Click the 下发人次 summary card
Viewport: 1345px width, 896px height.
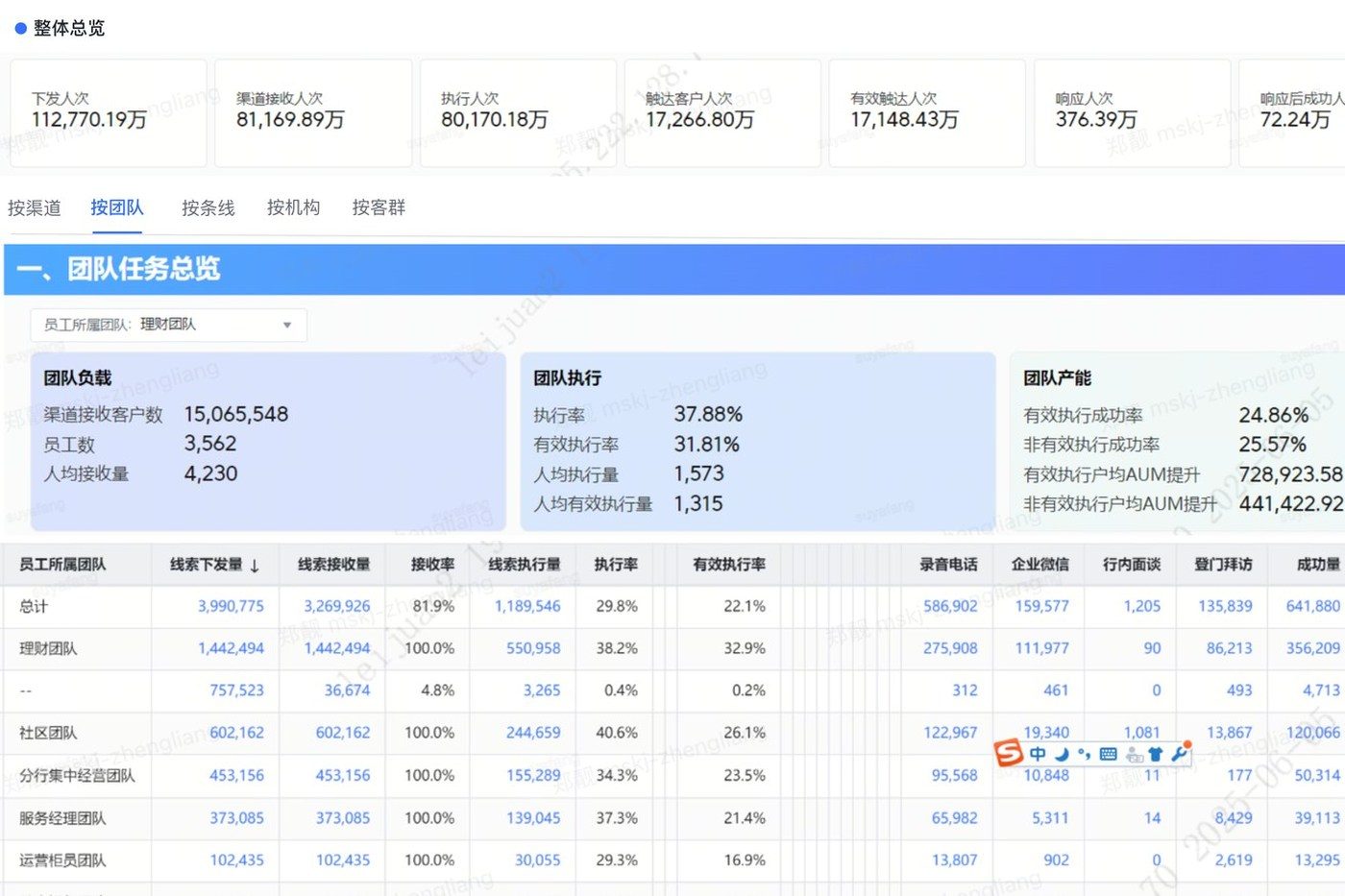point(109,113)
